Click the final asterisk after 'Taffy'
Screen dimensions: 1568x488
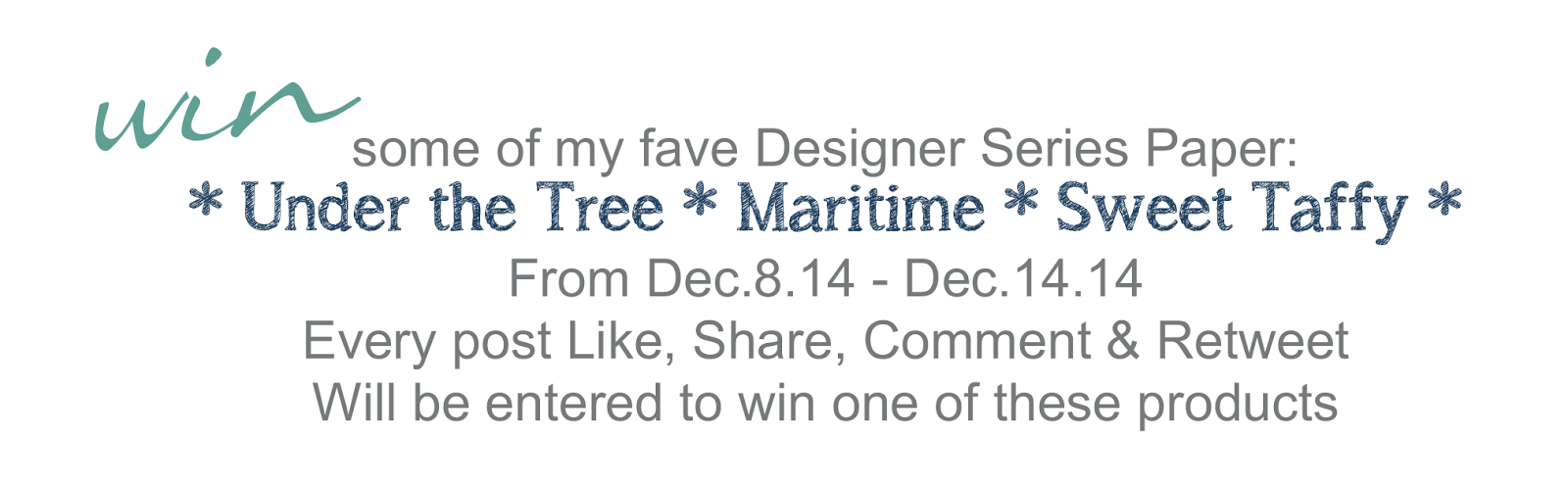(x=1445, y=205)
